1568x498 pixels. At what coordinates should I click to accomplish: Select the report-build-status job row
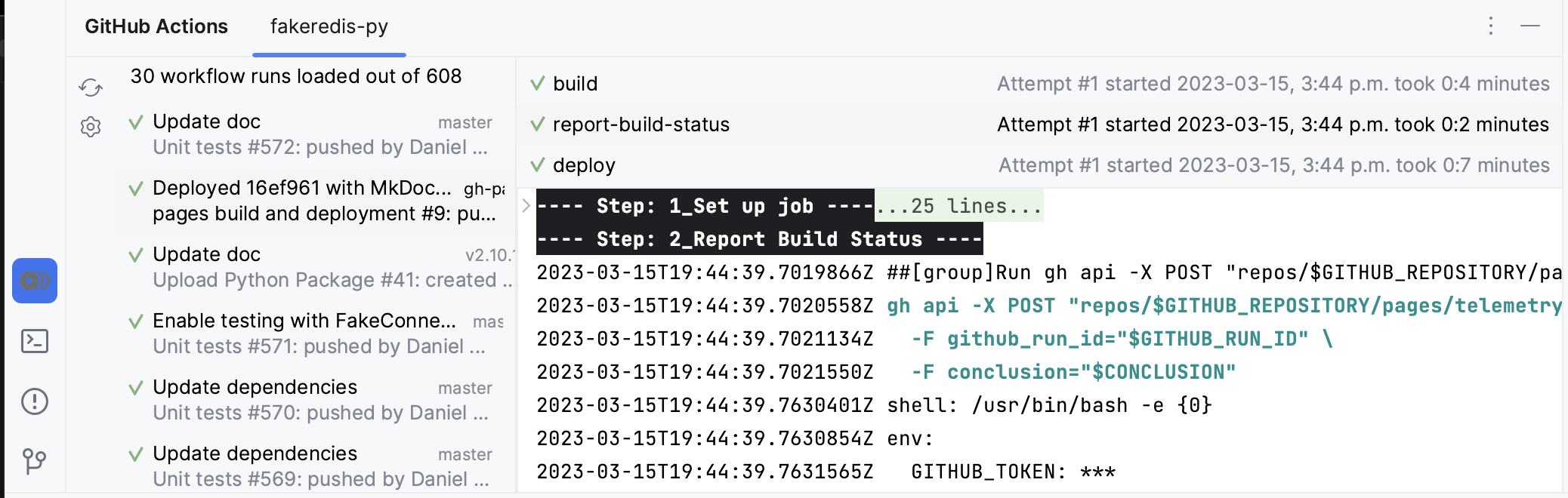(1039, 124)
